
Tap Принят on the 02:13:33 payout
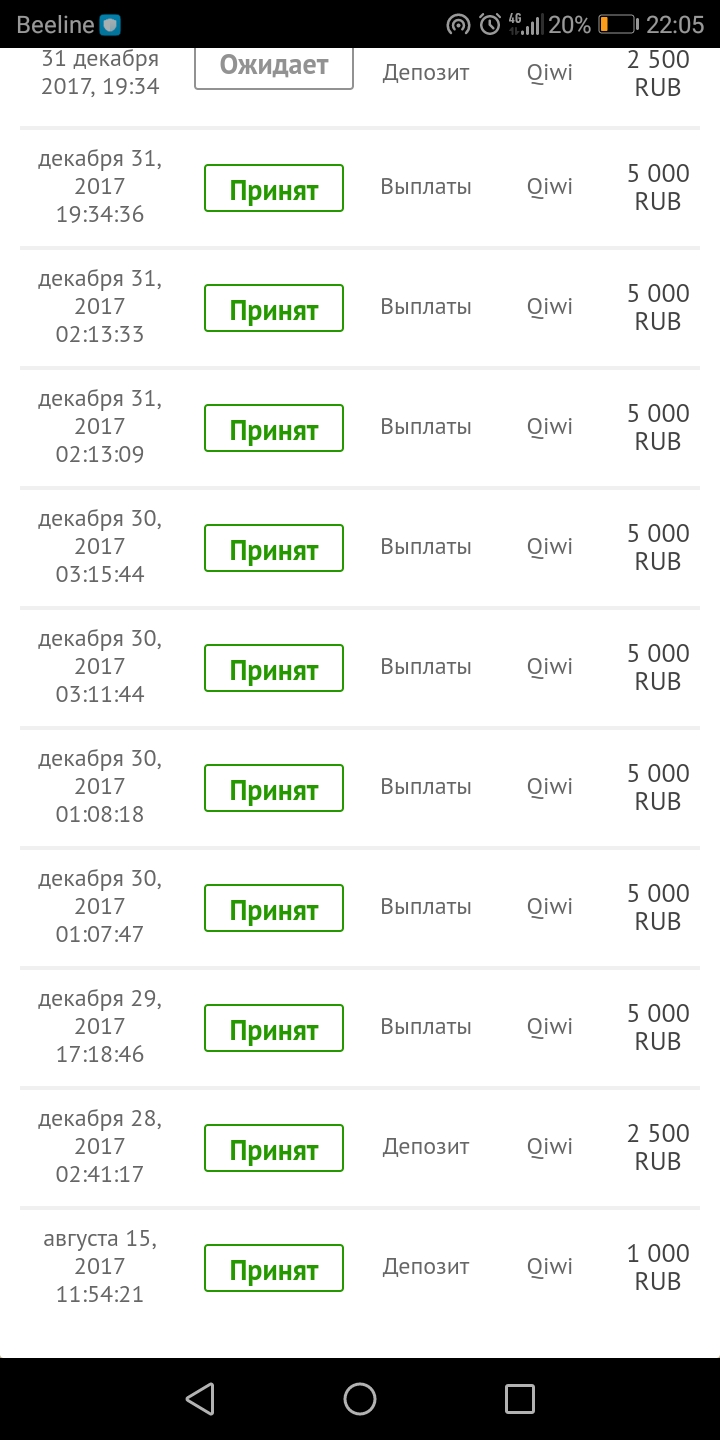tap(274, 308)
